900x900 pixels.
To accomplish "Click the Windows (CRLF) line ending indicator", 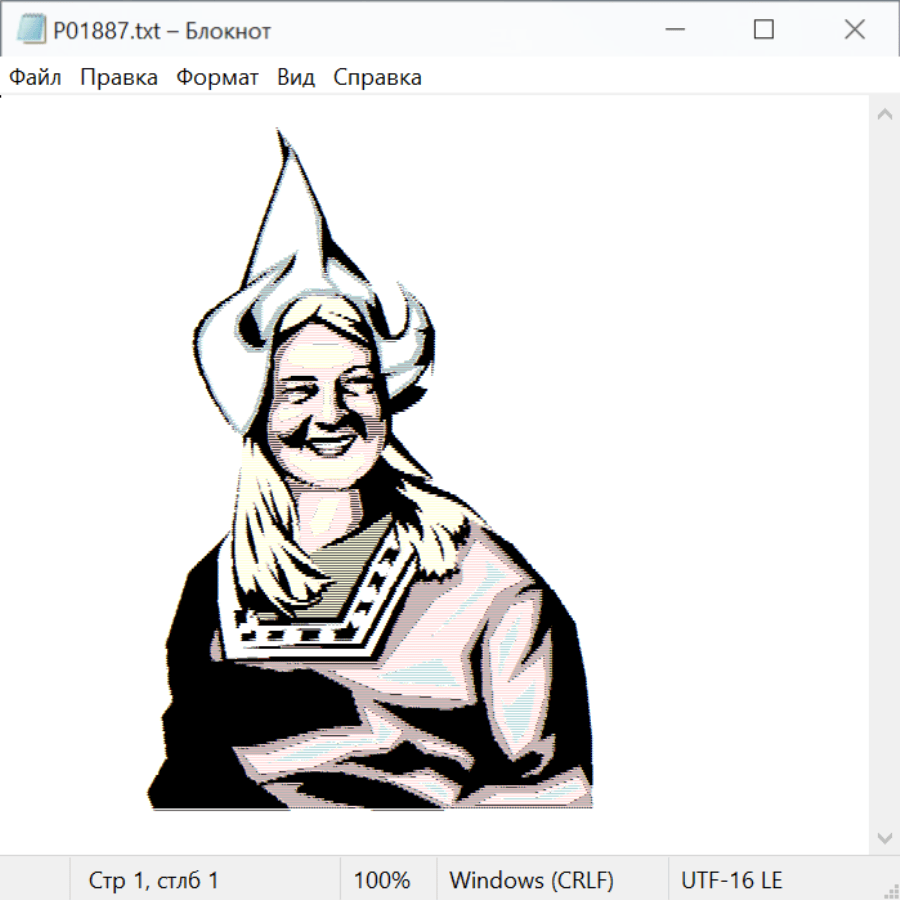I will 531,881.
